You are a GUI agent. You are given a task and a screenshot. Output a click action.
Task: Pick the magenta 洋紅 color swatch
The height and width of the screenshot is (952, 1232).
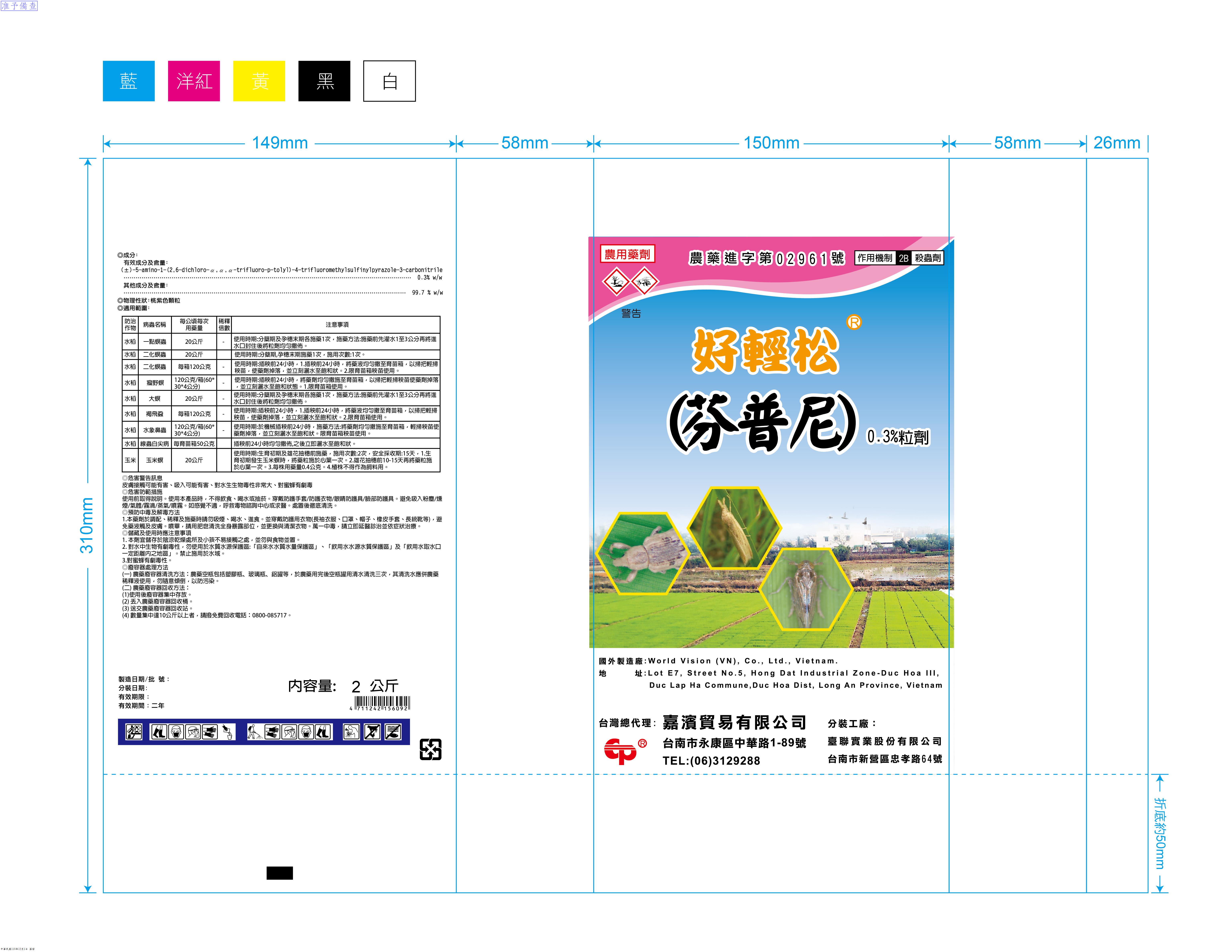coord(194,81)
